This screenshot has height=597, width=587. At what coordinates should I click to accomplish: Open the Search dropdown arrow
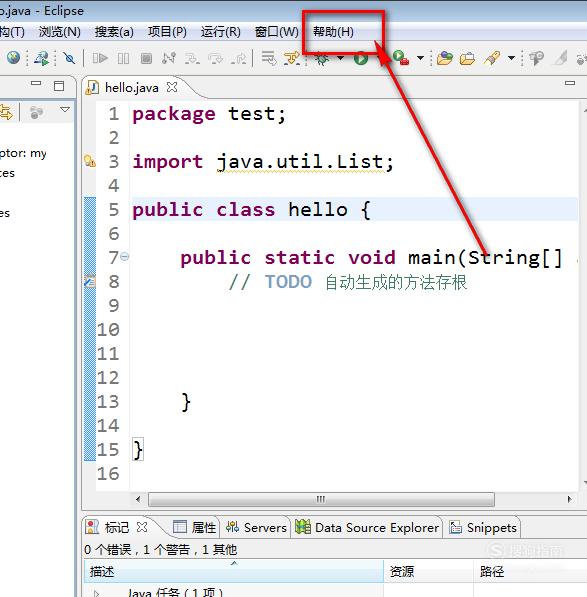point(512,58)
